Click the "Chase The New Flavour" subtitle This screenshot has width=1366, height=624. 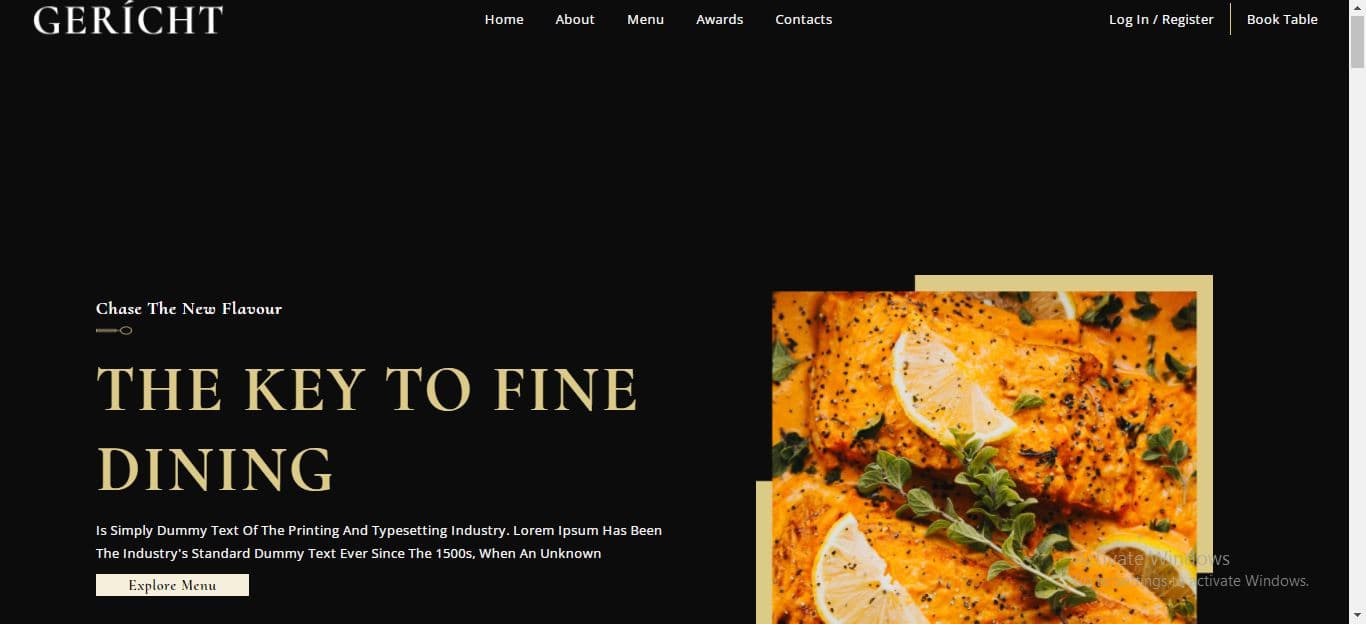coord(189,308)
